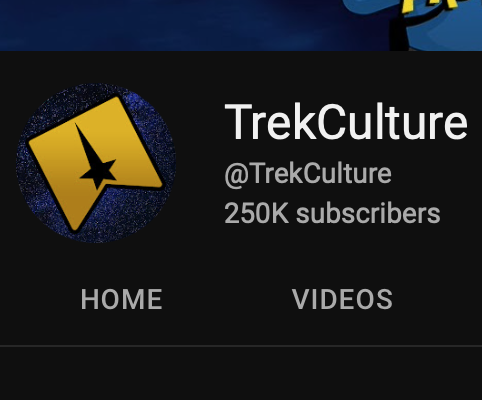Click the yellow object in banner corner
The height and width of the screenshot is (400, 482).
pos(430,6)
